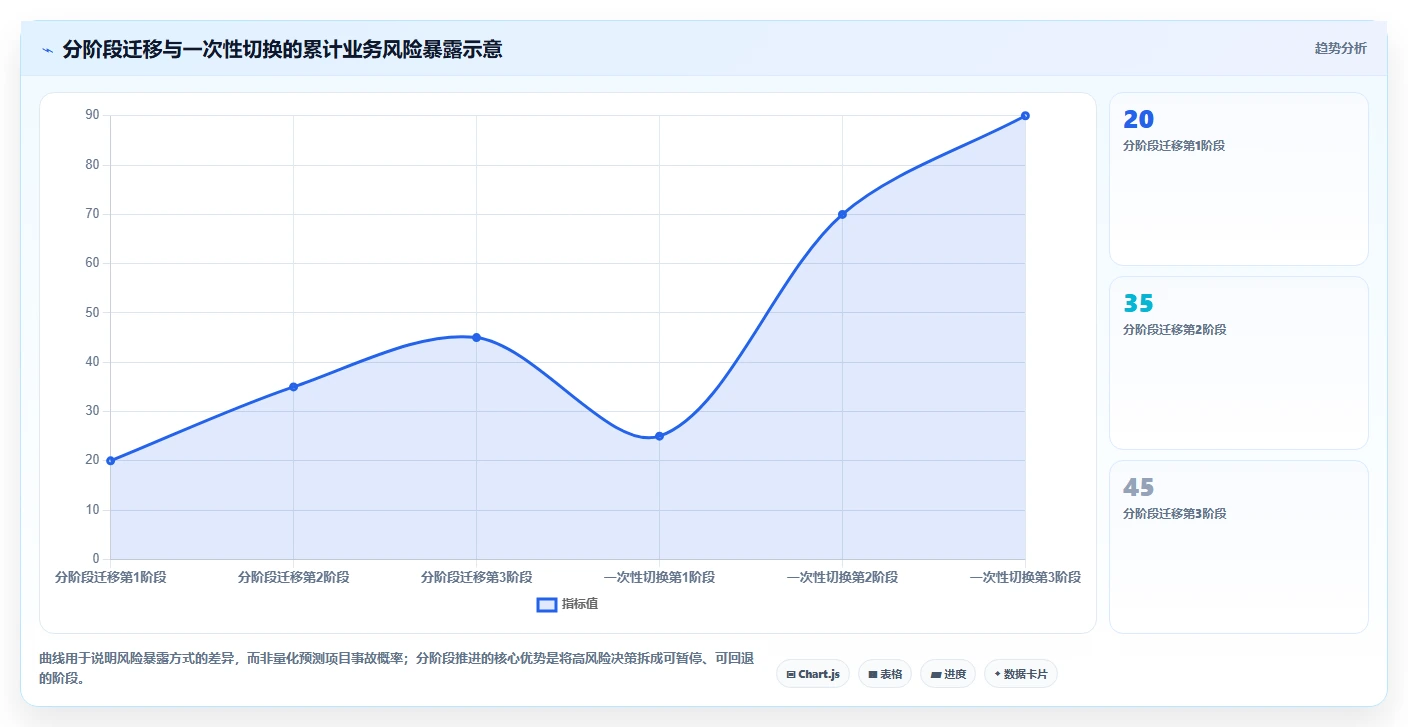Toggle the 指标值 legend color box

(547, 604)
